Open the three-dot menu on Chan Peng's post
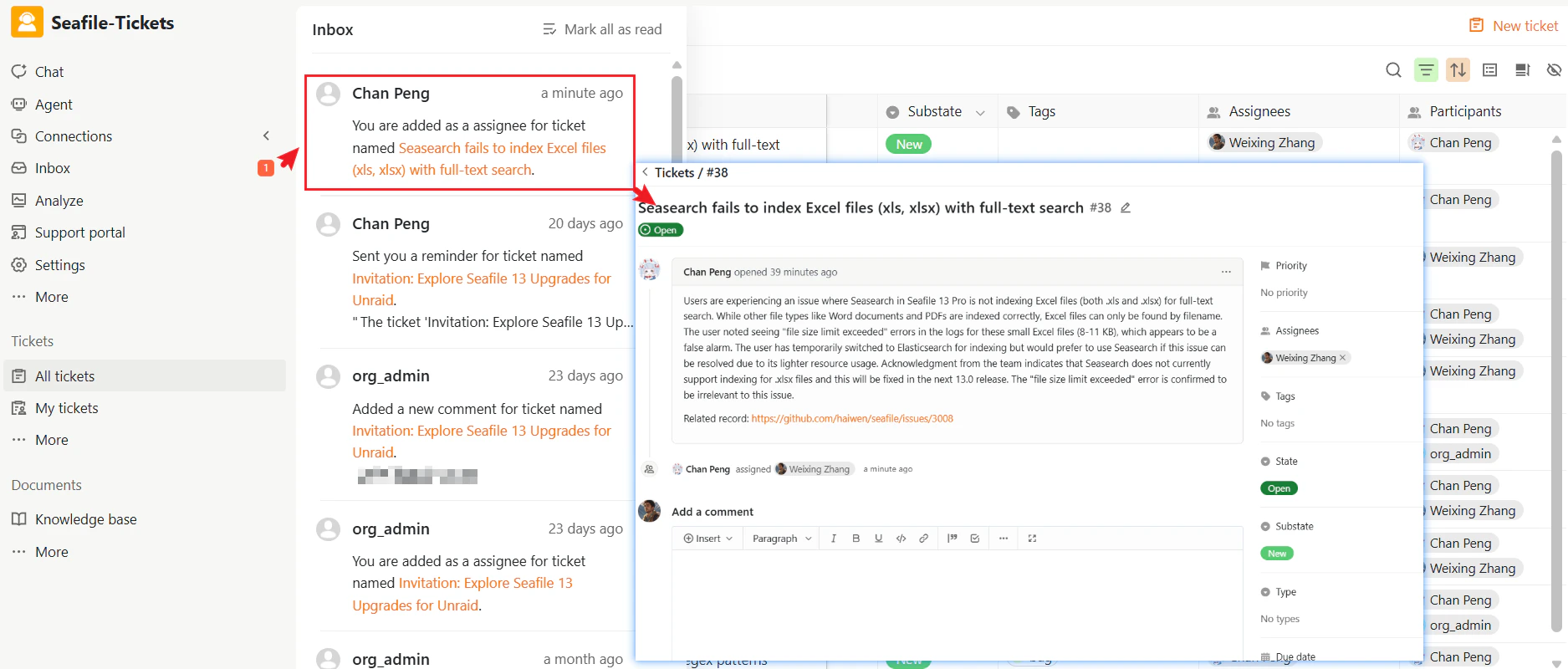Screen dimensions: 1568x669 [x=1226, y=272]
